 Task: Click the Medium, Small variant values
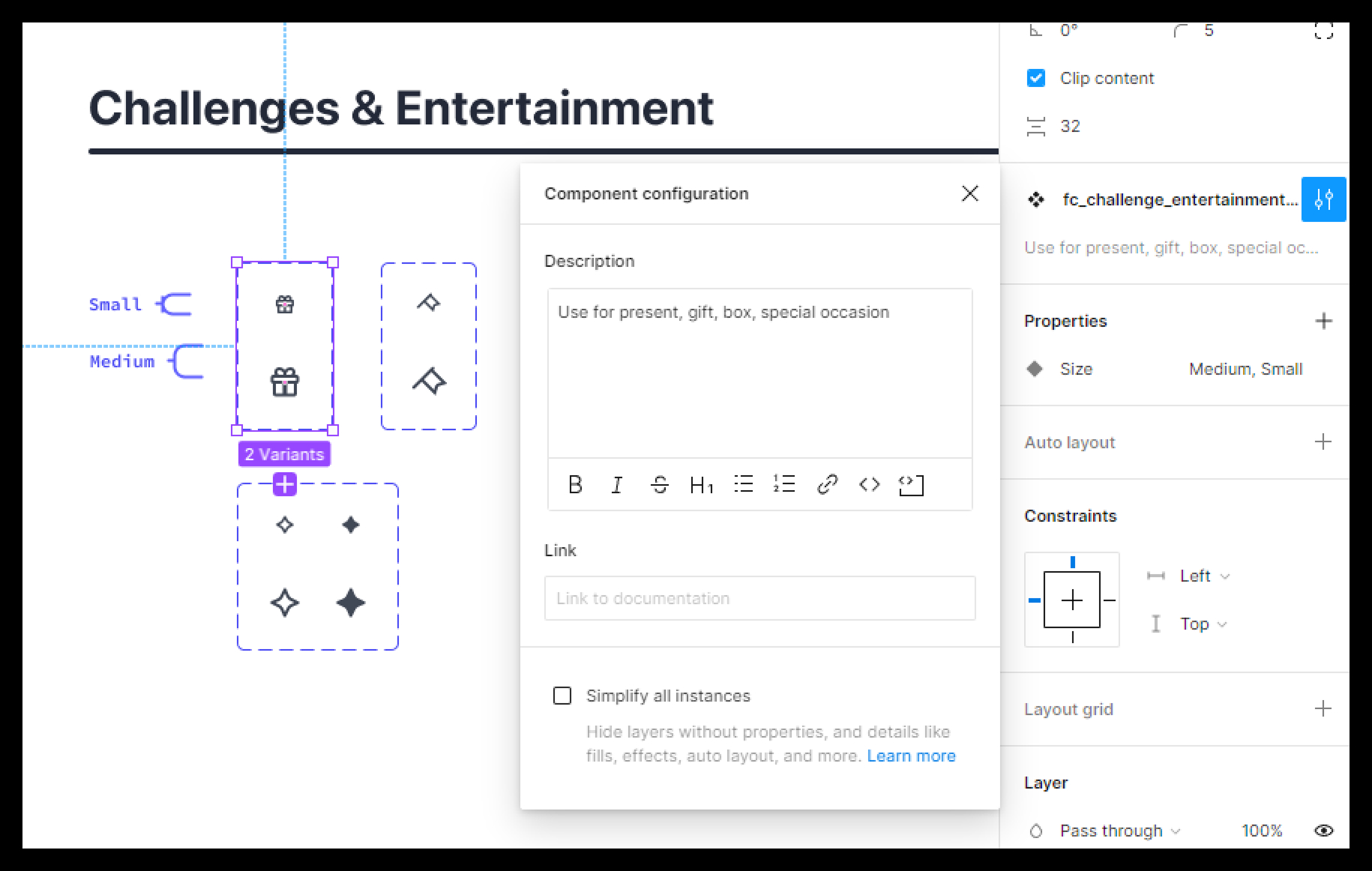pyautogui.click(x=1245, y=369)
